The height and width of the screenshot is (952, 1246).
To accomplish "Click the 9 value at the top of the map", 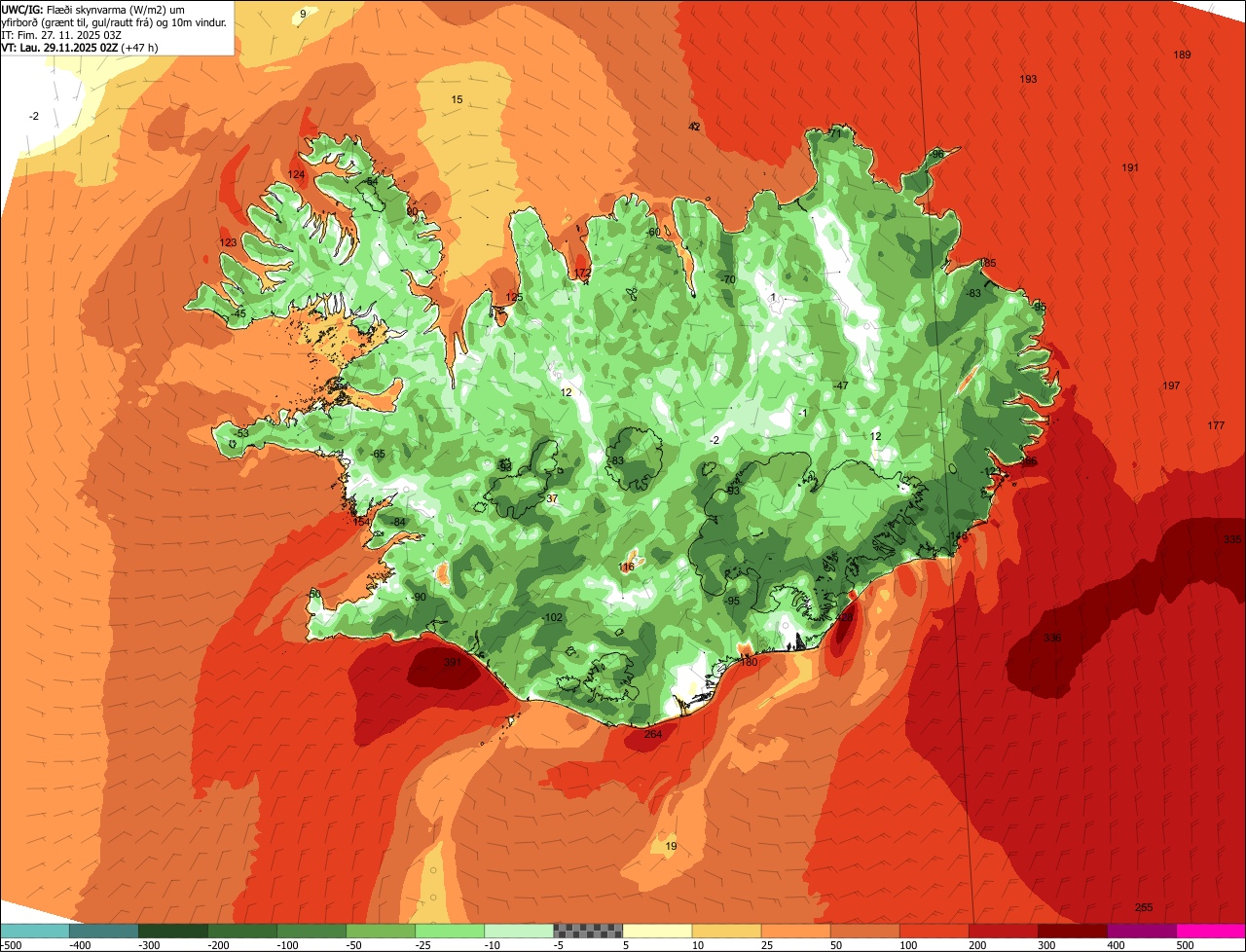I will coord(303,14).
